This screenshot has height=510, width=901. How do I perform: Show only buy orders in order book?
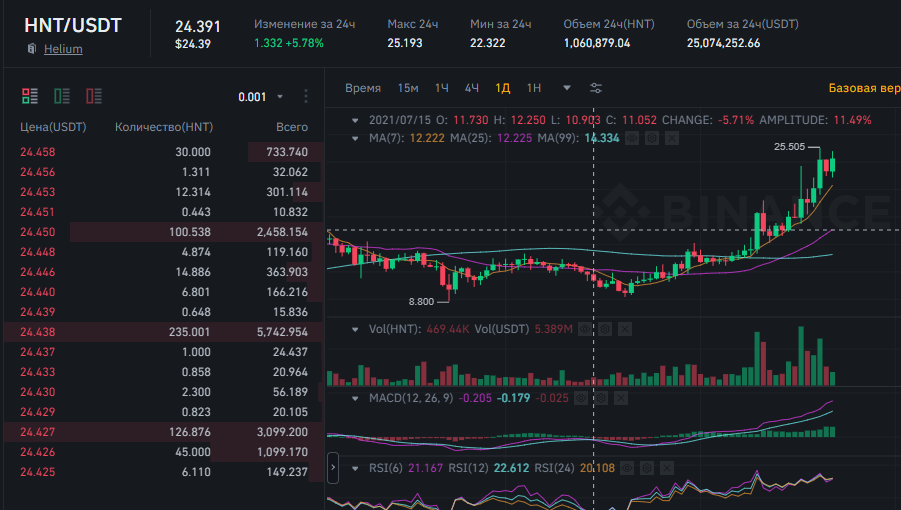62,96
